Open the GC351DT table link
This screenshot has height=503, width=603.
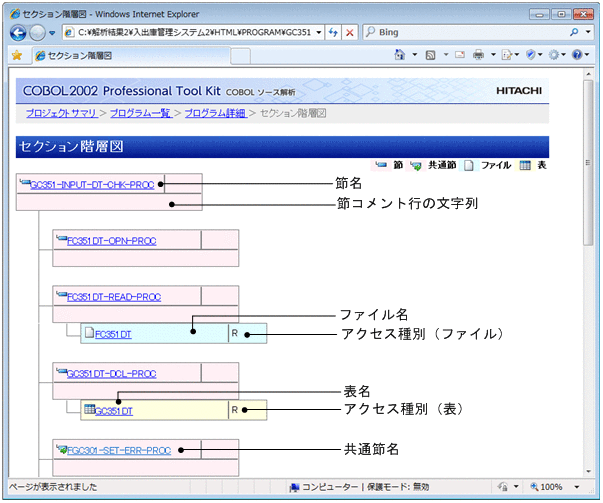(x=114, y=411)
